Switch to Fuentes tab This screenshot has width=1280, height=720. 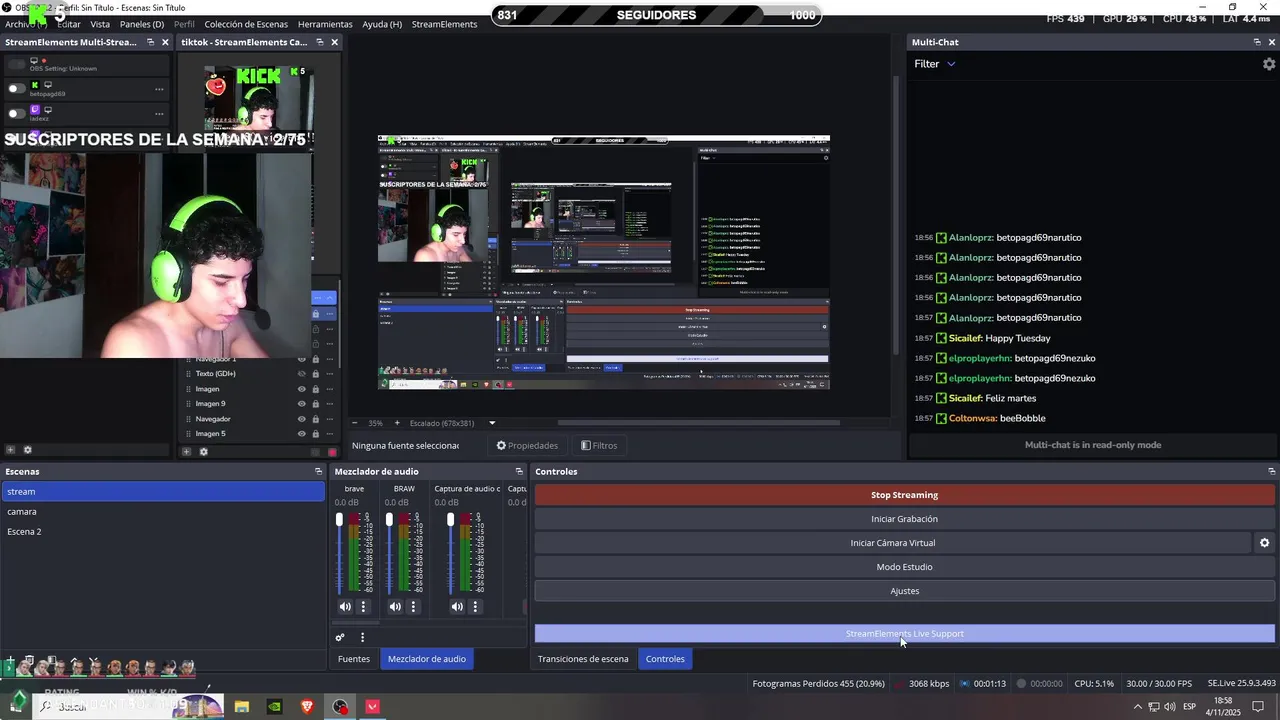pyautogui.click(x=354, y=659)
